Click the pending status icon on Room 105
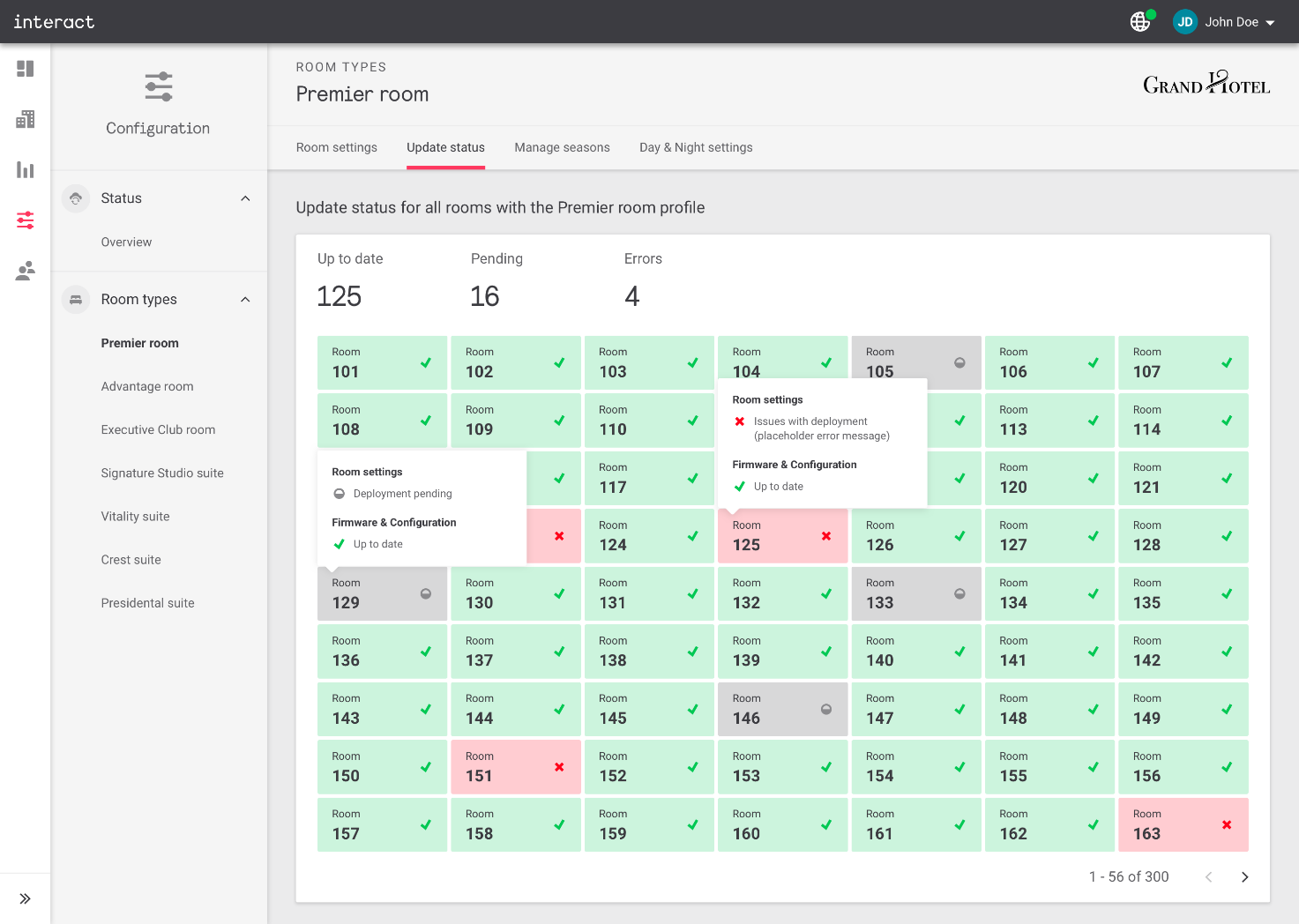Screen dimensions: 1299x924 pos(959,363)
